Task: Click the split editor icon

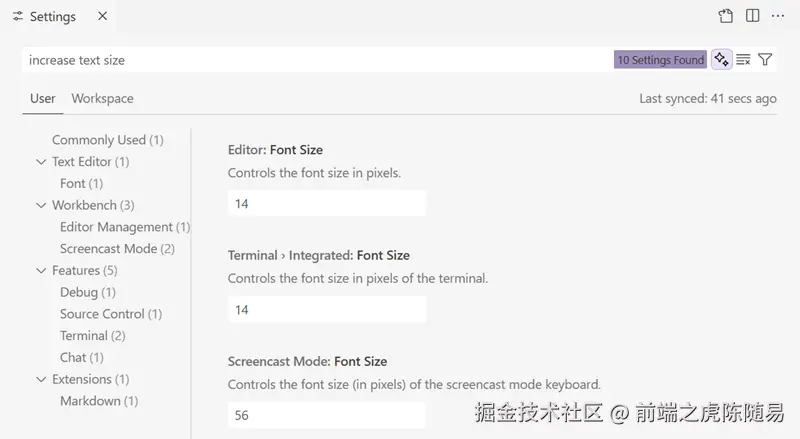Action: pyautogui.click(x=752, y=16)
